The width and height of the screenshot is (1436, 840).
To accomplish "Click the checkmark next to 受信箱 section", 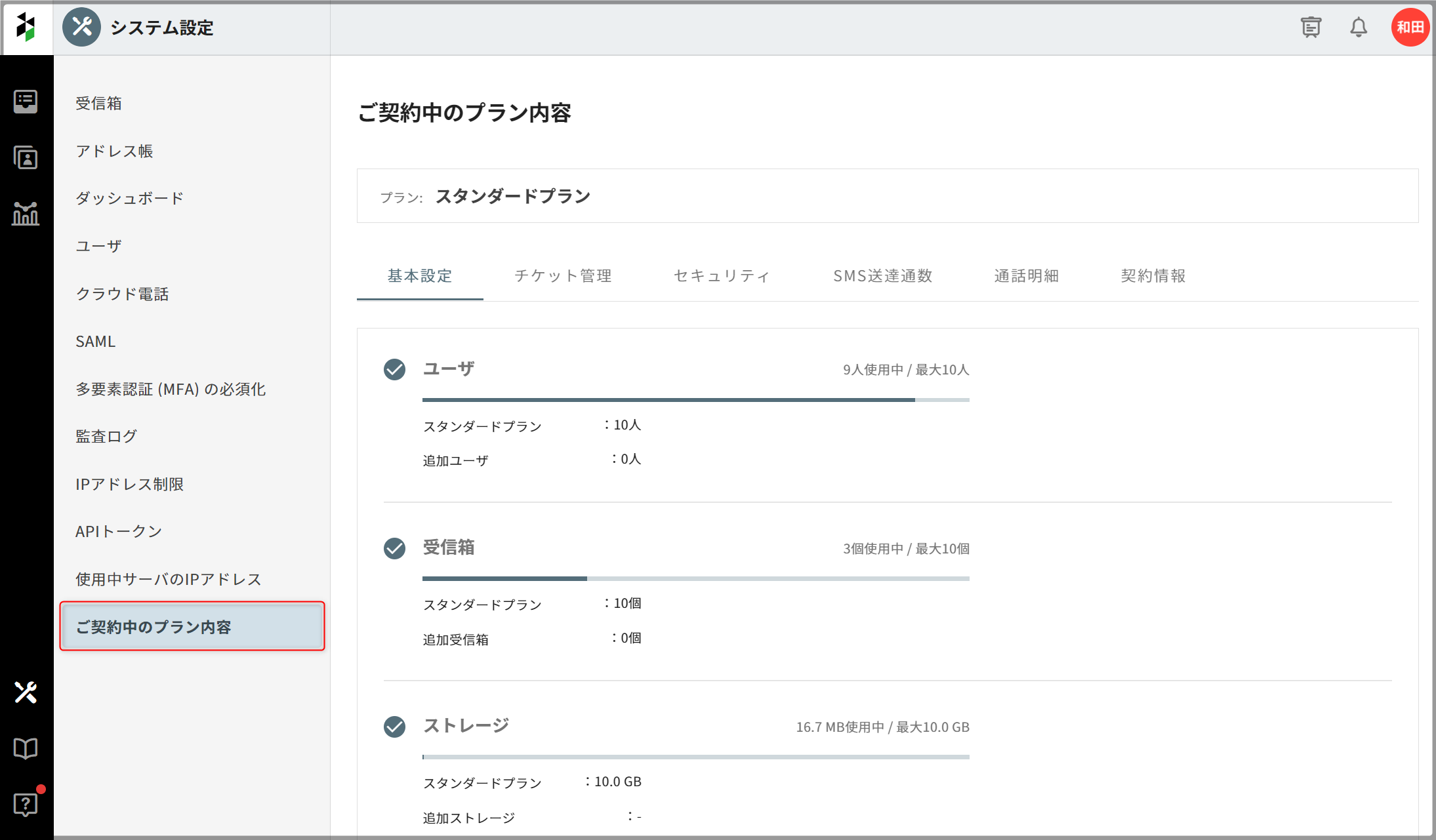I will tap(394, 548).
